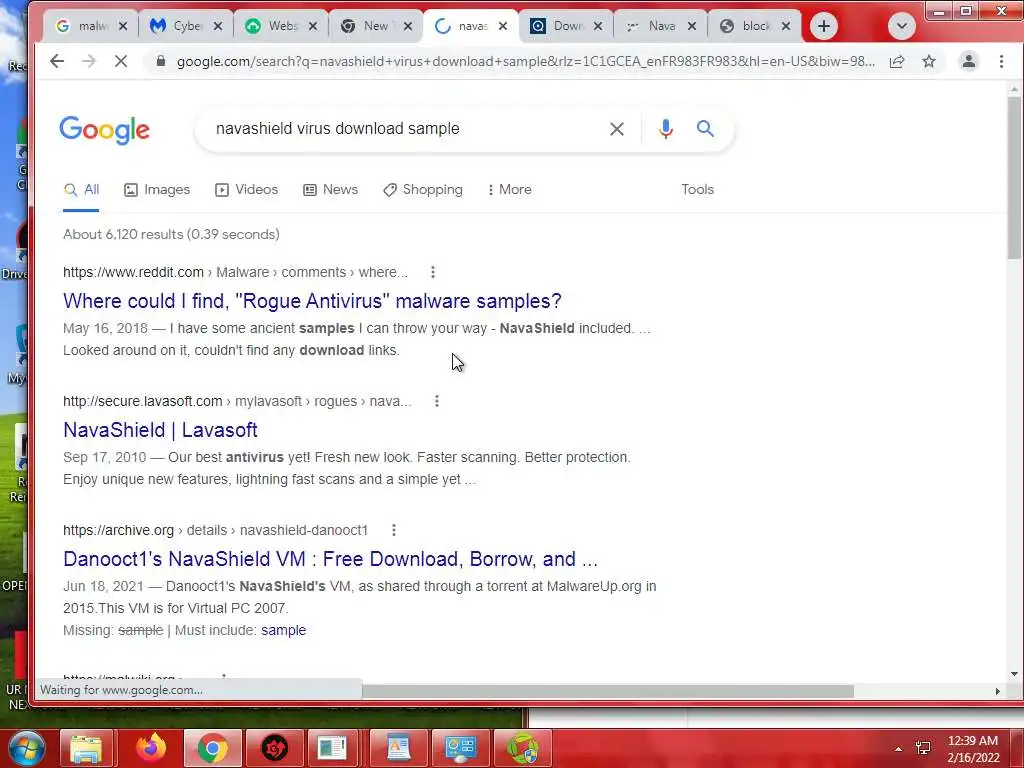This screenshot has width=1024, height=768.
Task: Open options for the lavasoft.com result
Action: click(x=437, y=401)
